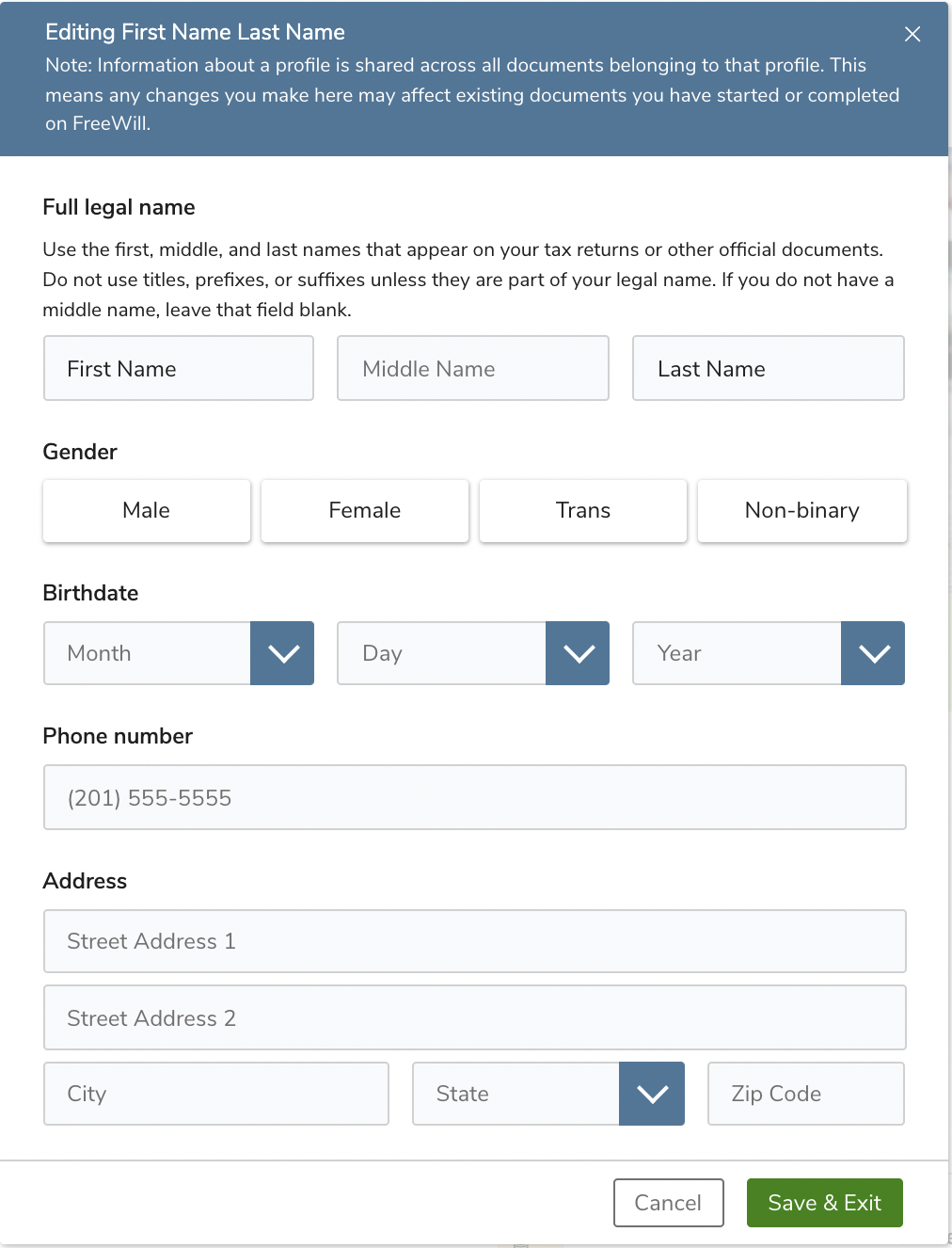Click the First Name field

click(178, 368)
